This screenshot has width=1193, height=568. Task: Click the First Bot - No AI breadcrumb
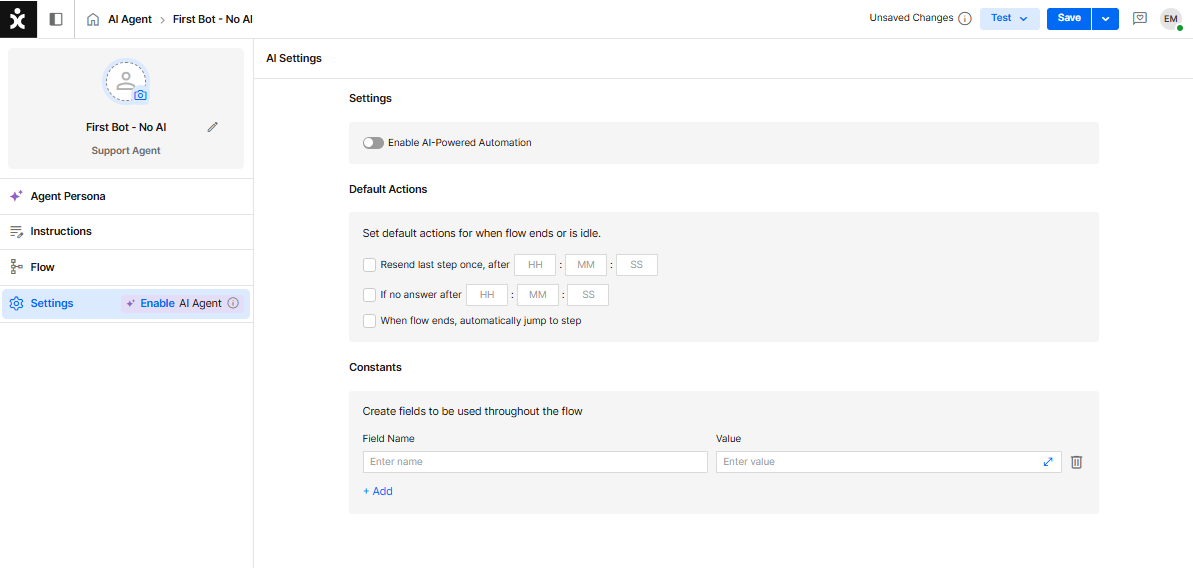(x=213, y=19)
